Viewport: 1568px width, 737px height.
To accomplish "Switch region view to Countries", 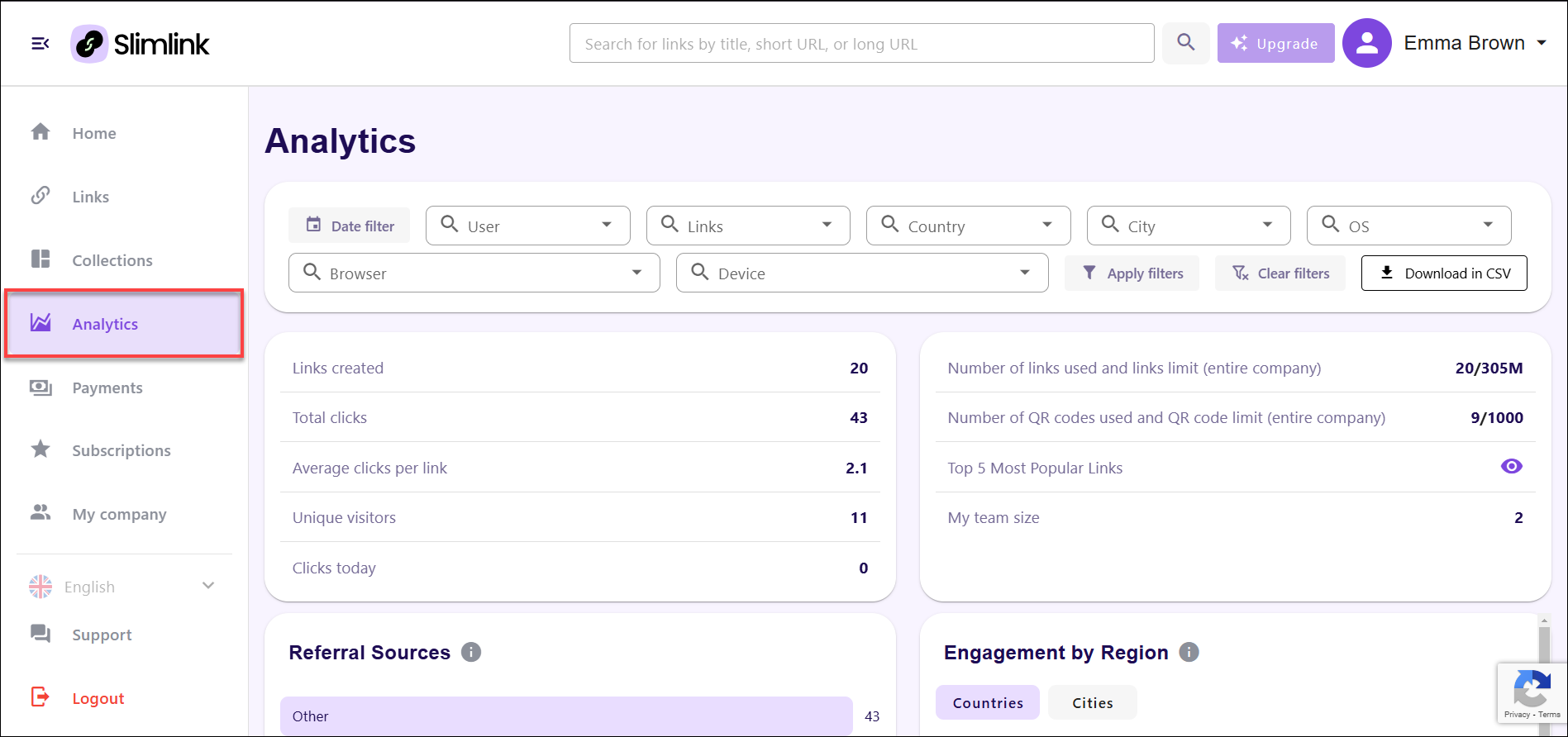I will tap(987, 702).
